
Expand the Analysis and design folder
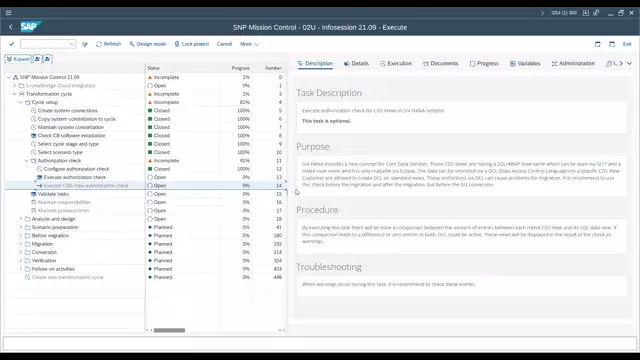(x=21, y=219)
